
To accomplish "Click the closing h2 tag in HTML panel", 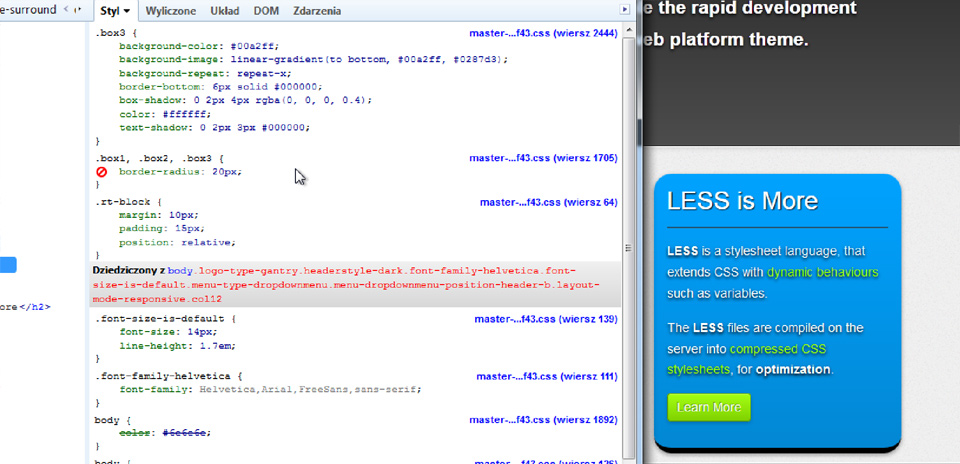I will [x=36, y=307].
